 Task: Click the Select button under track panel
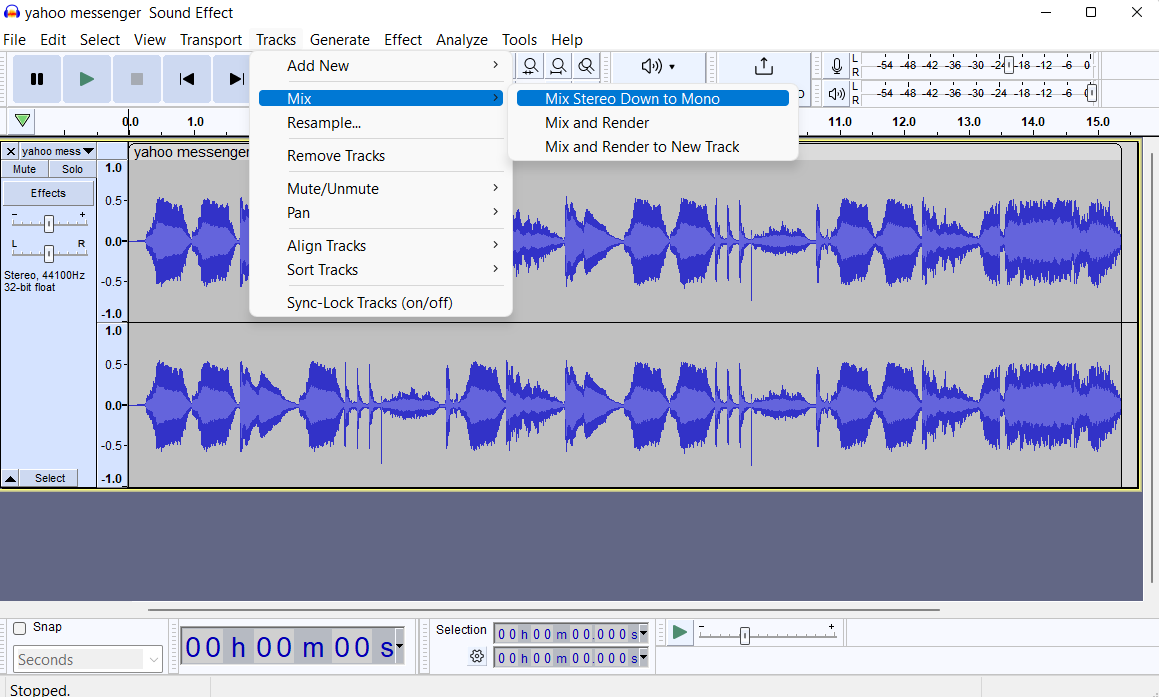50,479
